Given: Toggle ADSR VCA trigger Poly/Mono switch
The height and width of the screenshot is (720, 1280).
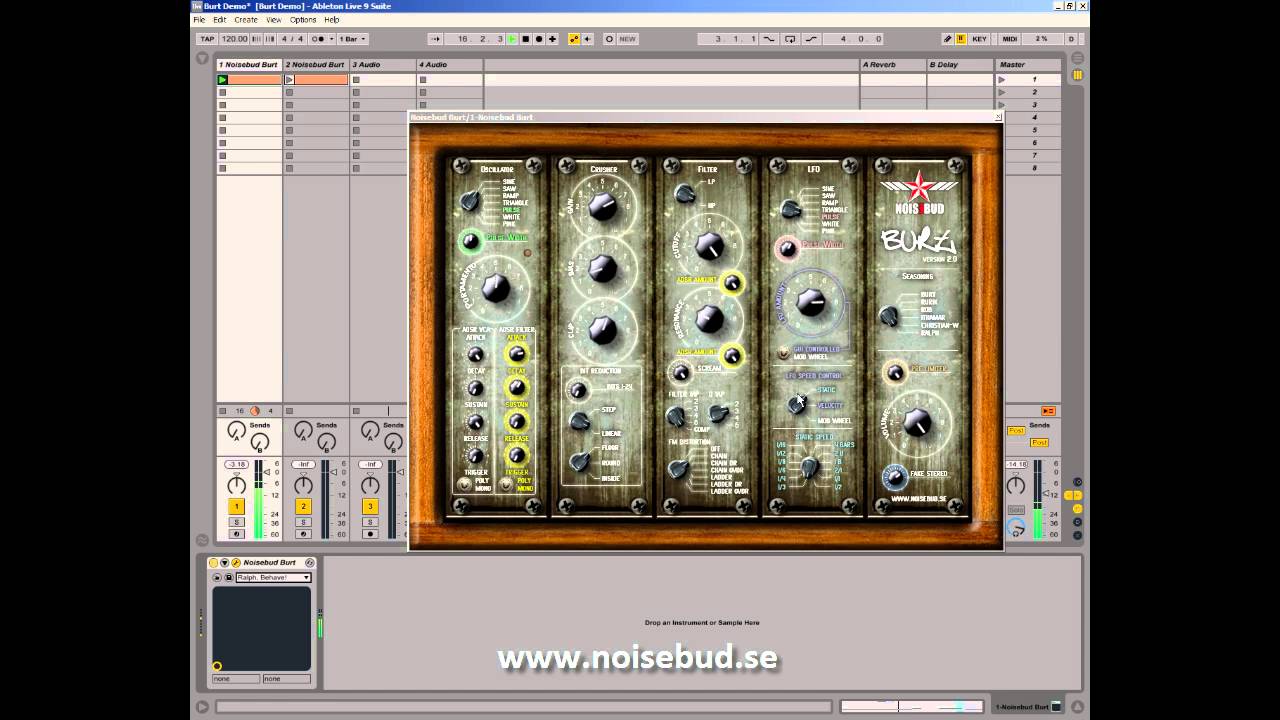Looking at the screenshot, I should 464,485.
